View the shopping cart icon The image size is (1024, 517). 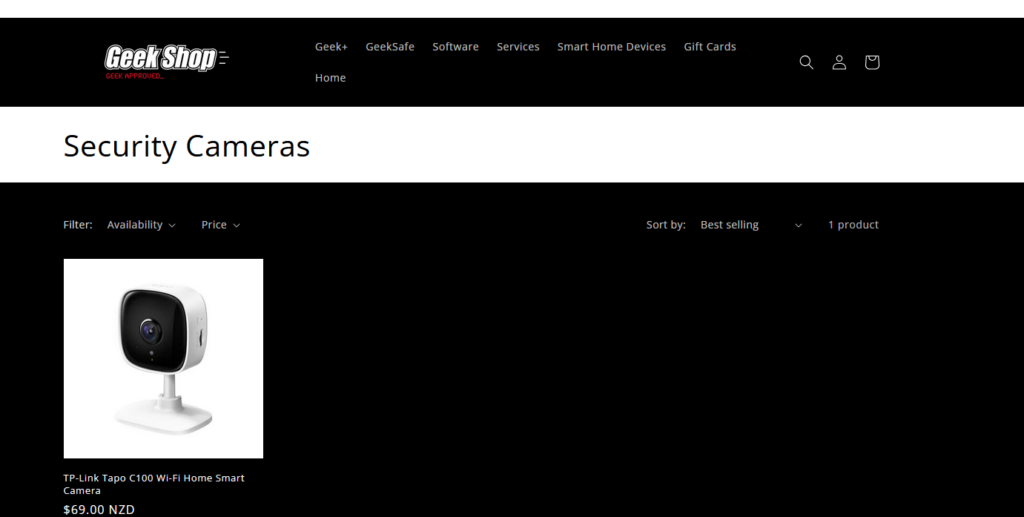872,62
